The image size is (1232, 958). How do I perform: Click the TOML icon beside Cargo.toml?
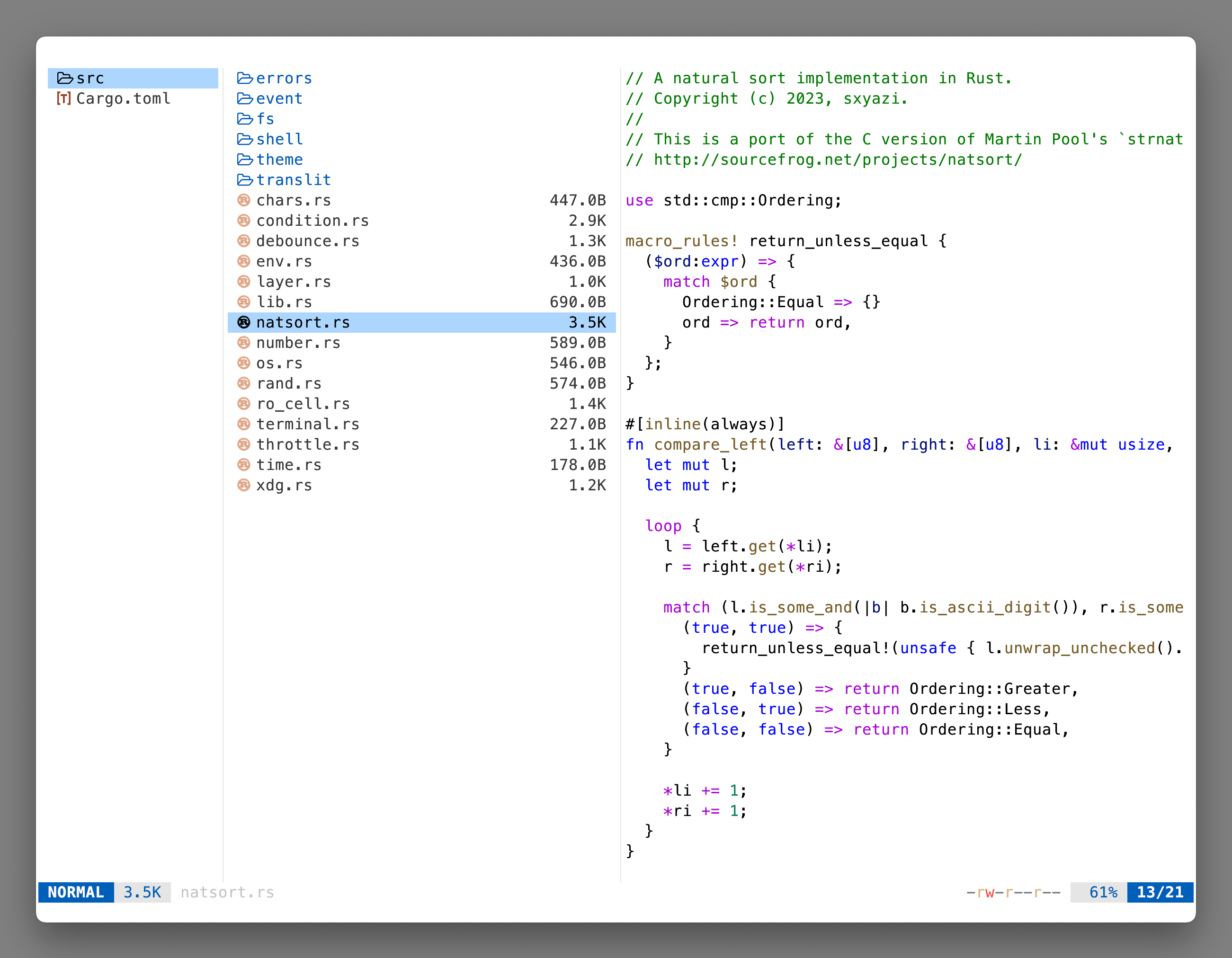pyautogui.click(x=64, y=98)
